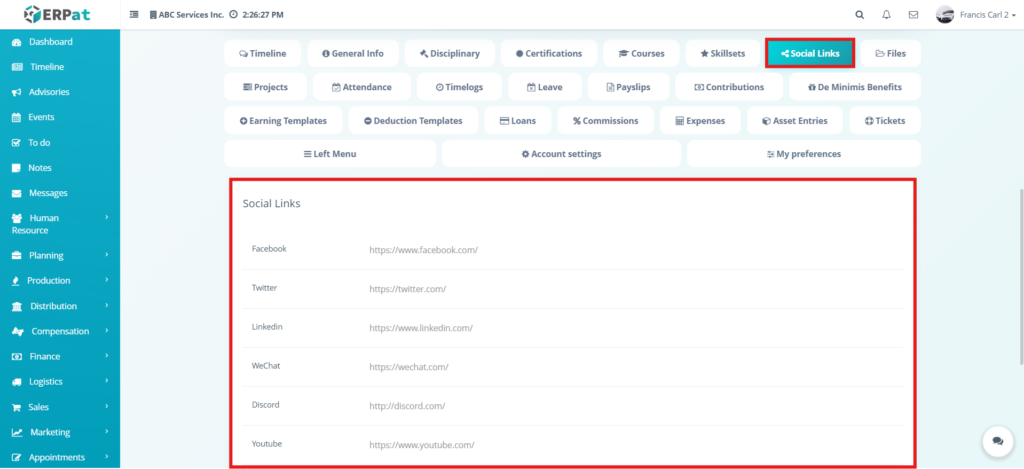Screen dimensions: 1024x469
Task: Expand the Marketing sidebar menu
Action: click(60, 432)
